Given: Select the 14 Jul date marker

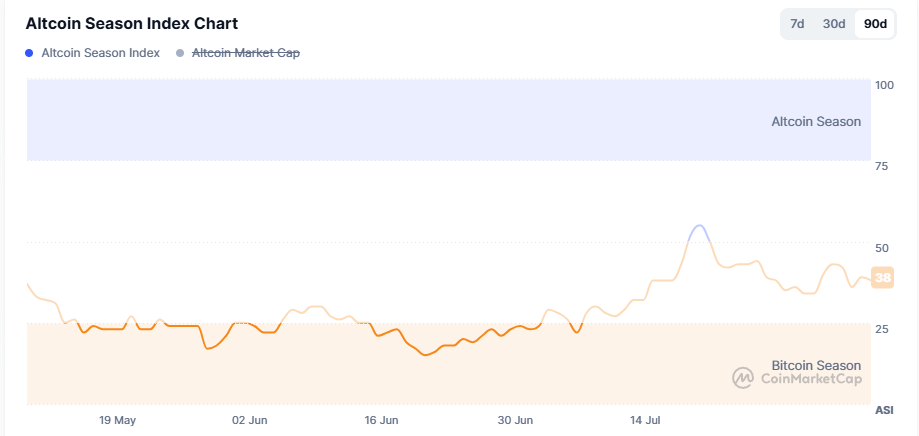Looking at the screenshot, I should (x=647, y=420).
